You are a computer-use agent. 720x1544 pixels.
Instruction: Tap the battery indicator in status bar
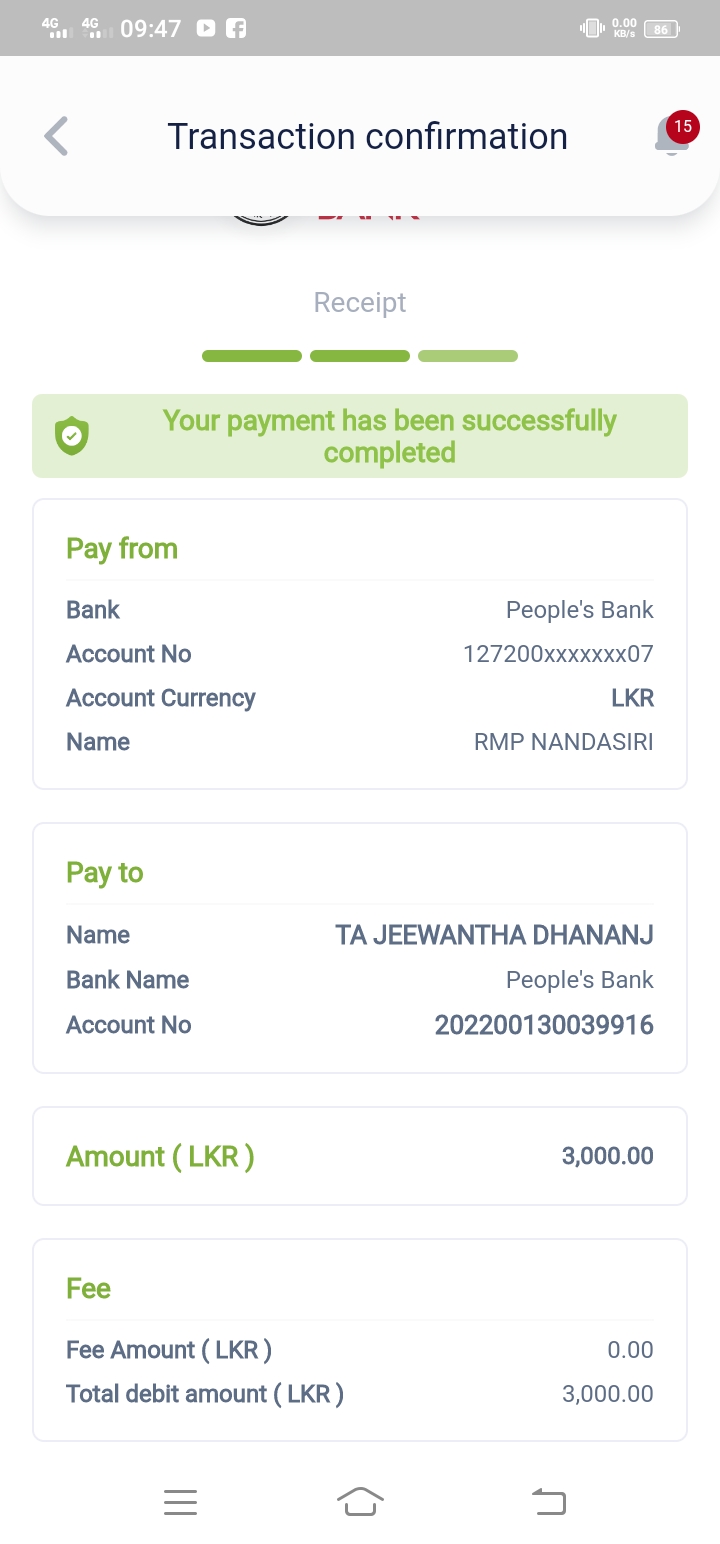tap(661, 29)
